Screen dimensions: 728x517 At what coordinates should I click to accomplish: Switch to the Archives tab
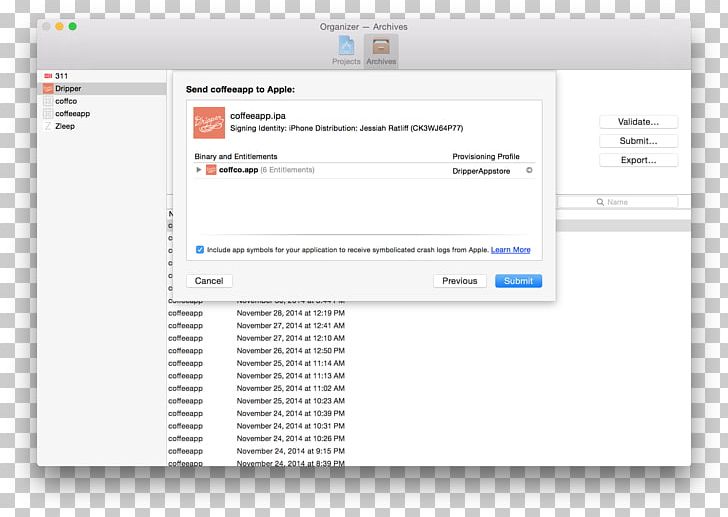point(381,51)
